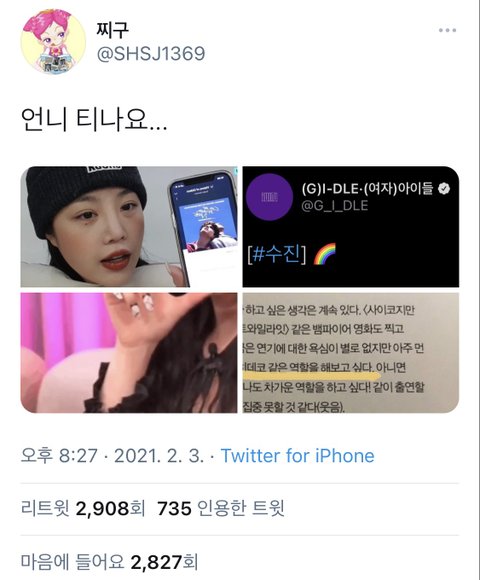Viewport: 480px width, 580px height.
Task: Click the verified badge next to (G)I-DLE
Action: (444, 189)
